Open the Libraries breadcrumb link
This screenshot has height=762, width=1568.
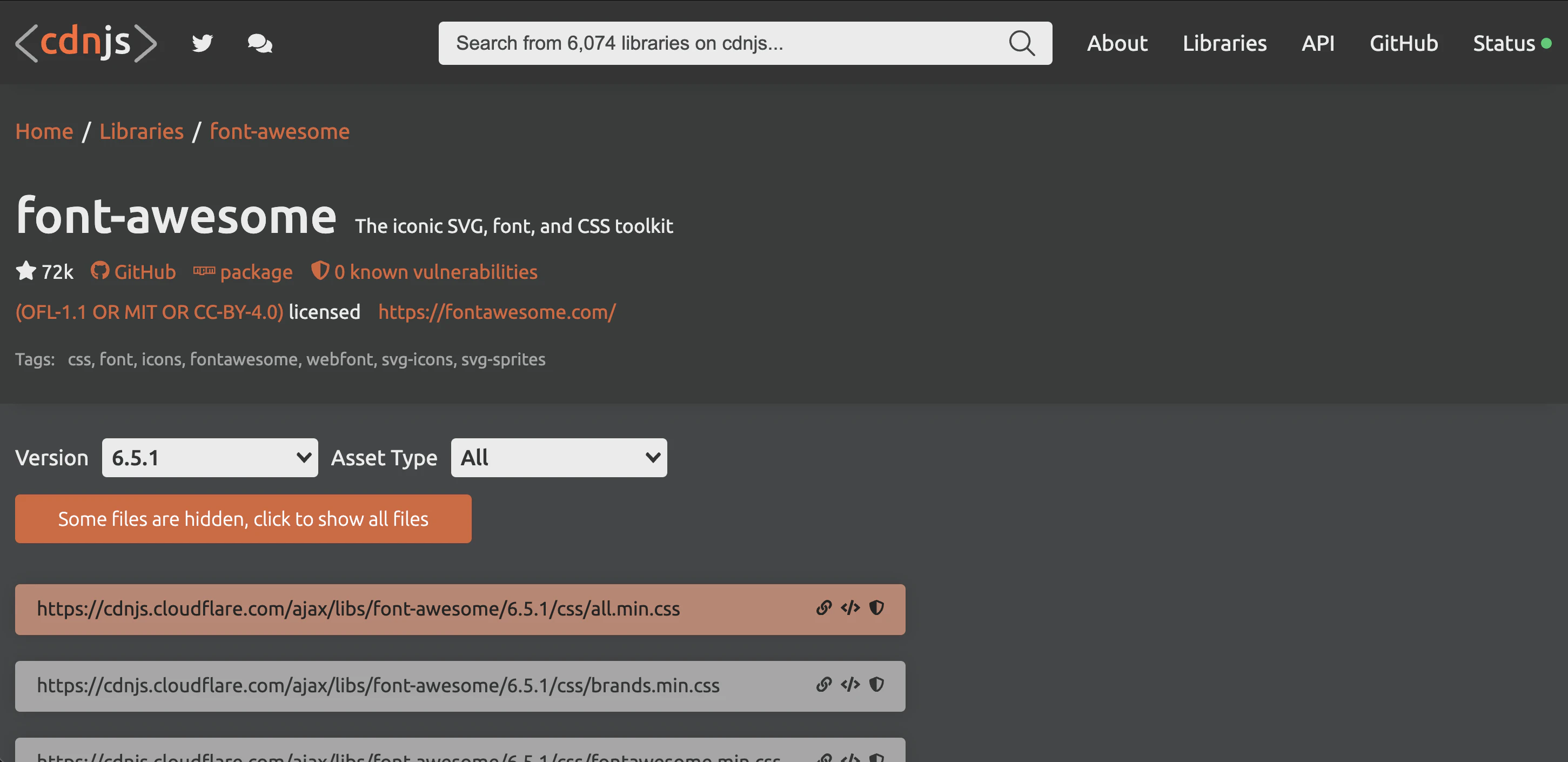(141, 131)
